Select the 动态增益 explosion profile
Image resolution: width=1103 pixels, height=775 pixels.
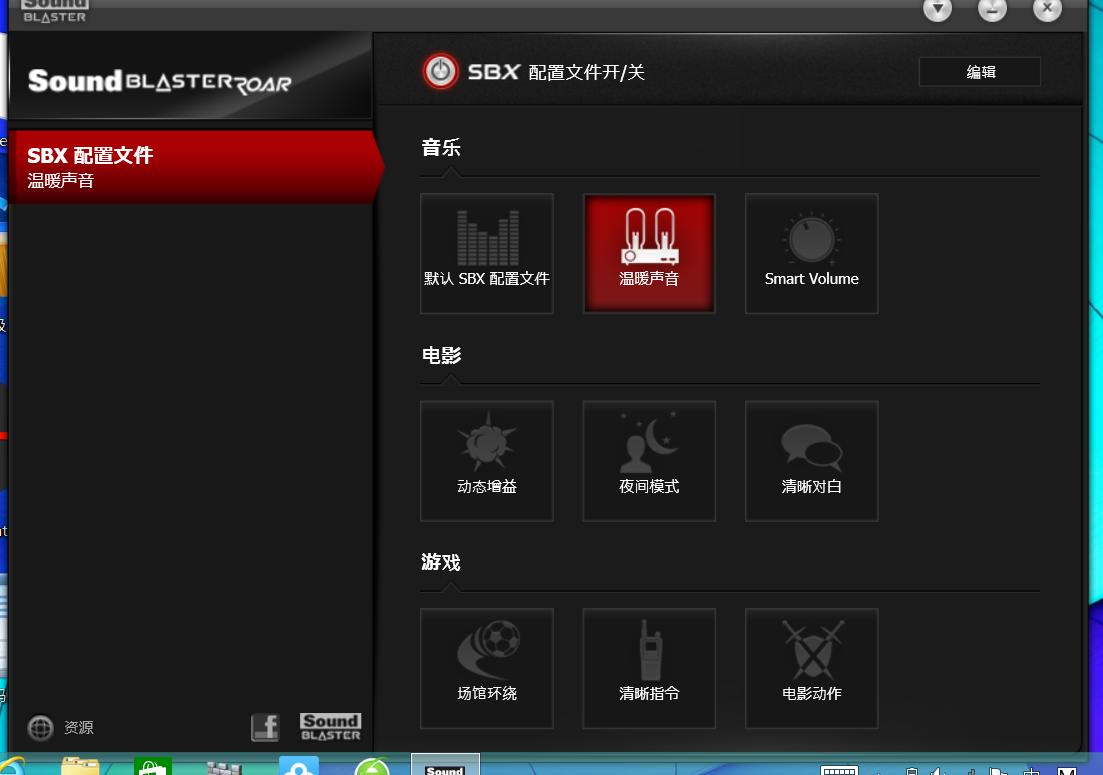coord(487,461)
